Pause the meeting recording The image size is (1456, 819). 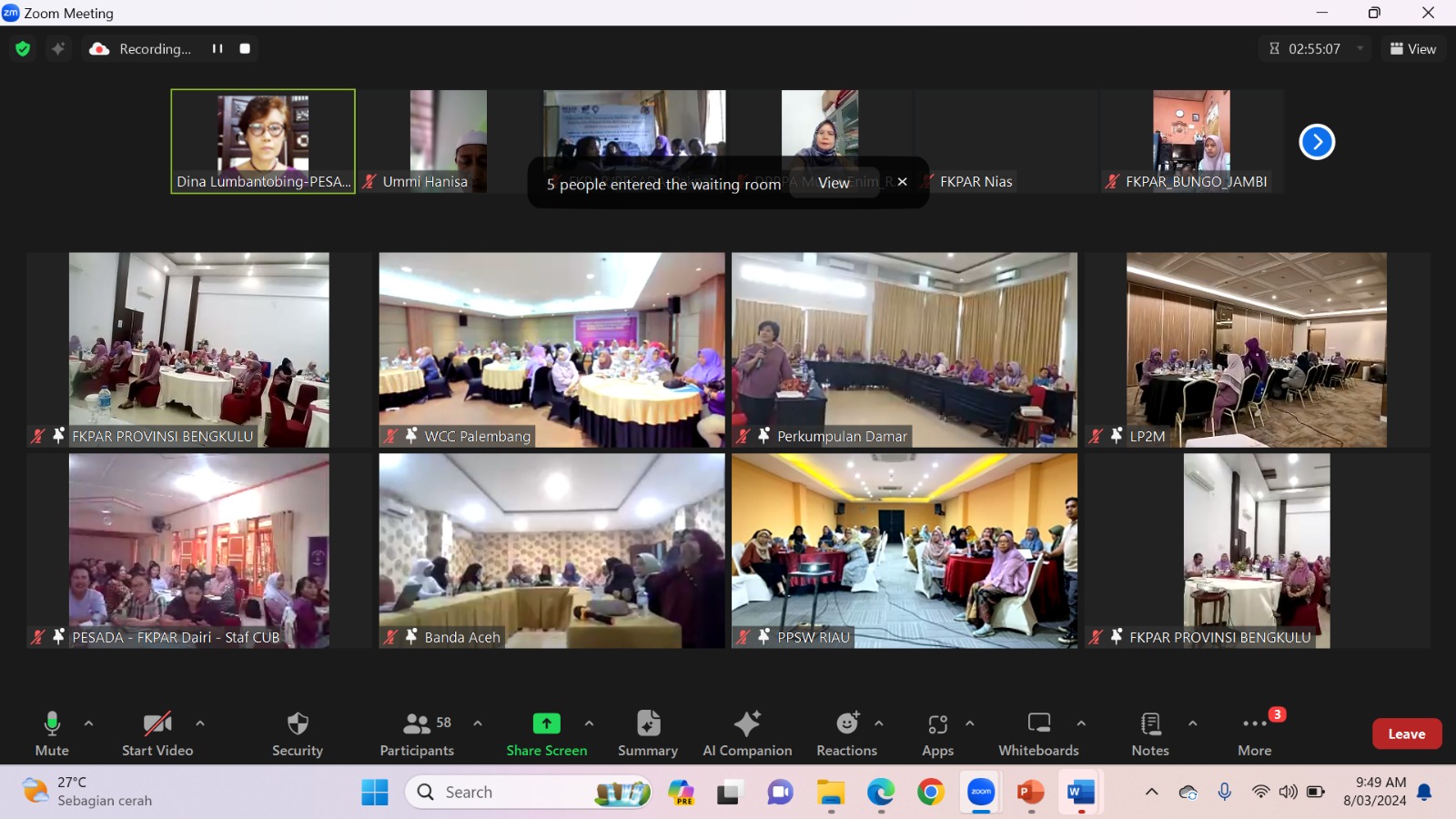click(217, 49)
